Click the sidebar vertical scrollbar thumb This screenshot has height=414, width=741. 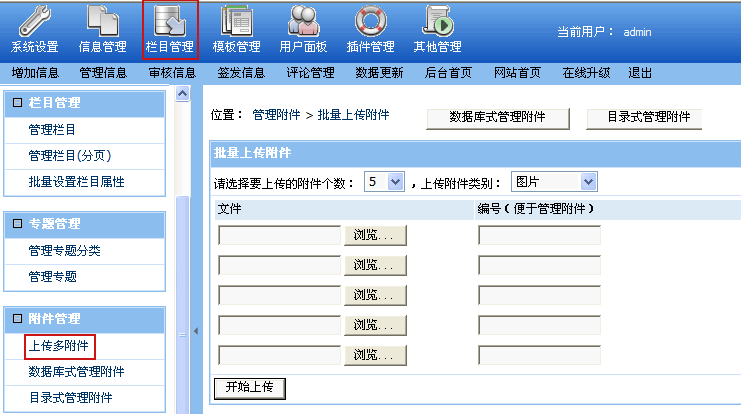pos(182,305)
